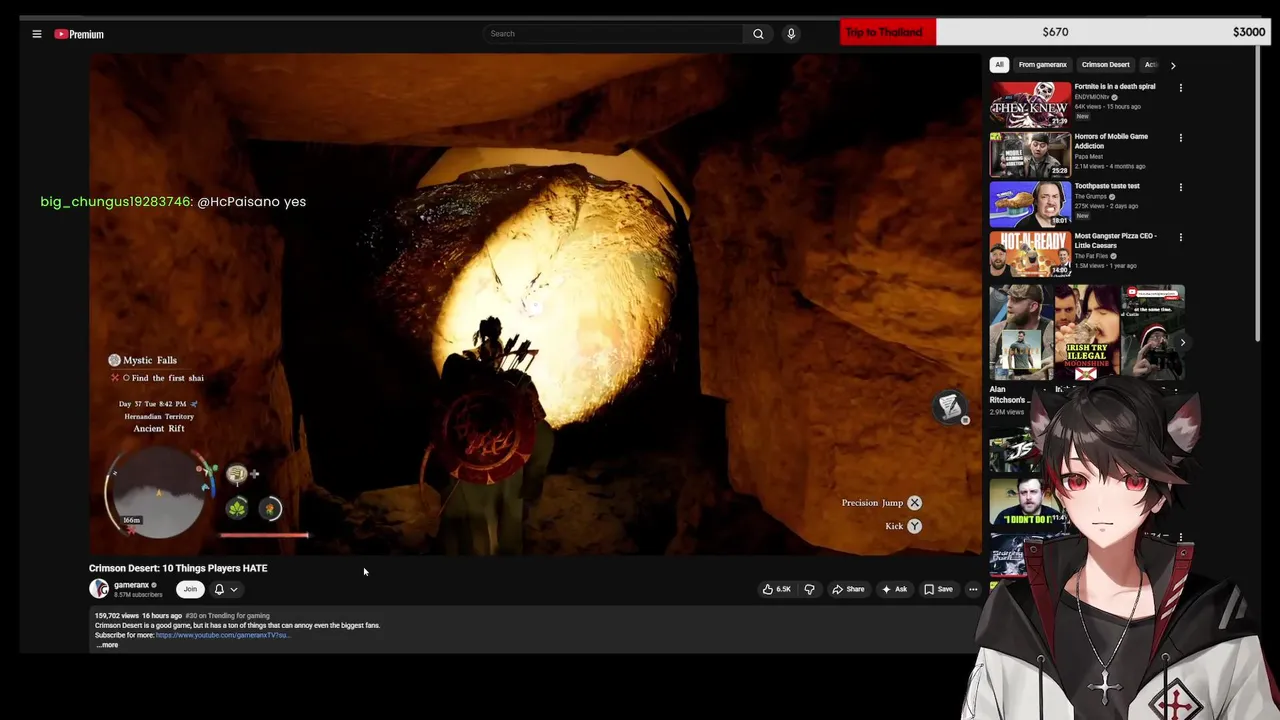This screenshot has height=720, width=1280.
Task: Select the From gameranx filter chip
Action: point(1042,65)
